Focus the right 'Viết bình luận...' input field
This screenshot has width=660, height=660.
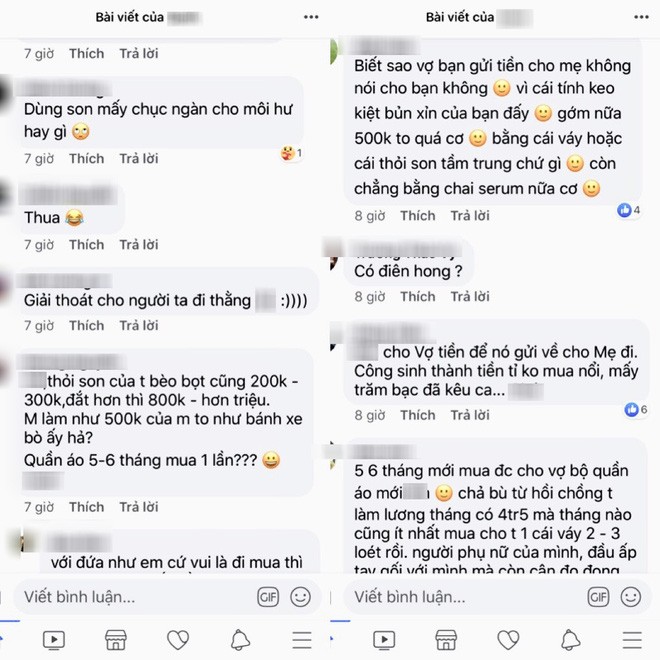pyautogui.click(x=465, y=597)
